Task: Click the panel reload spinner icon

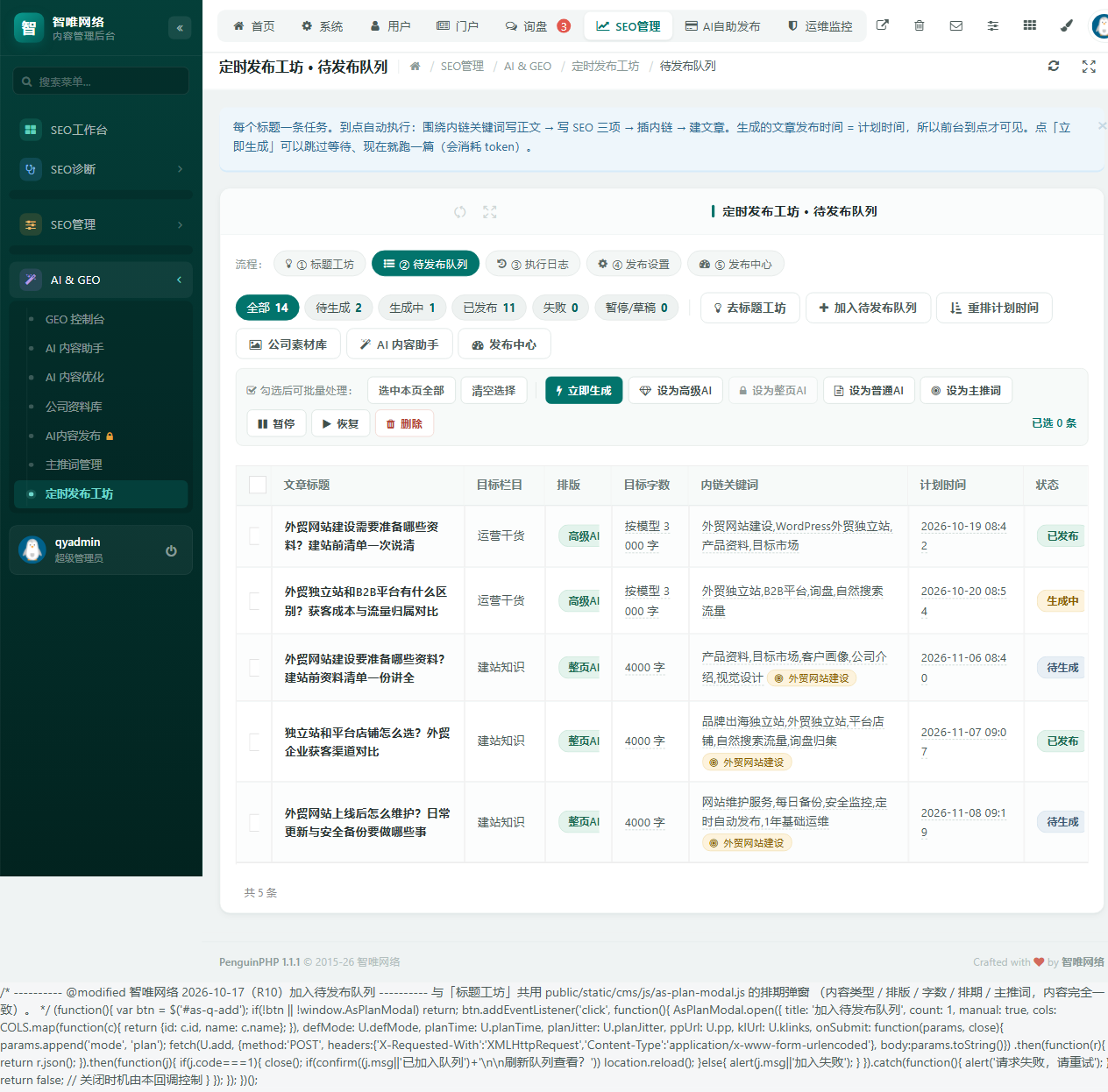Action: point(460,212)
